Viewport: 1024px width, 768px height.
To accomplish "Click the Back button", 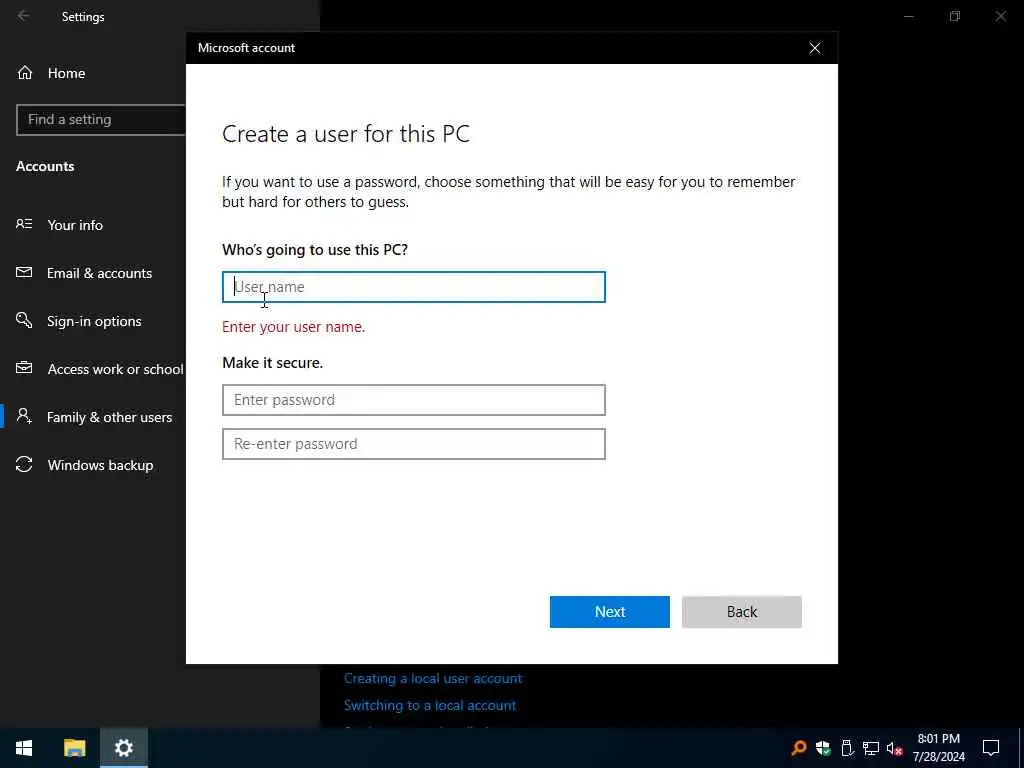I will (742, 611).
